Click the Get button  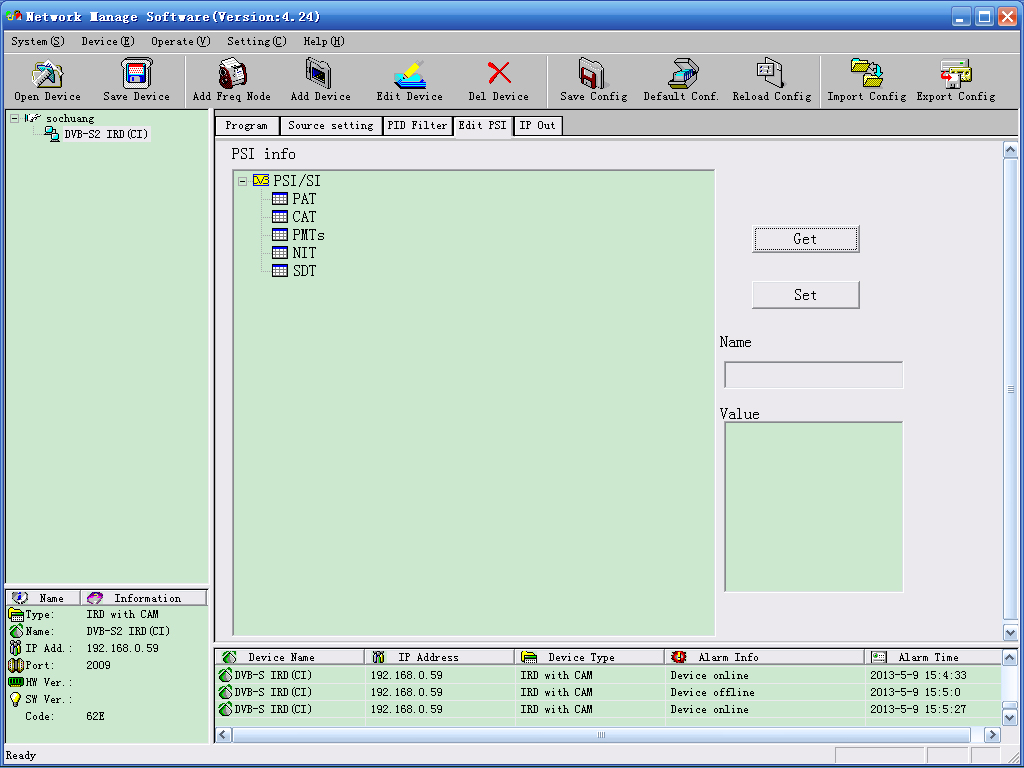(805, 239)
